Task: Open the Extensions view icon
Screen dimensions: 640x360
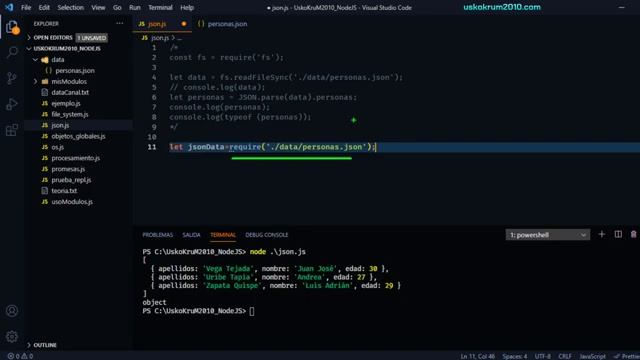Action: pyautogui.click(x=12, y=130)
